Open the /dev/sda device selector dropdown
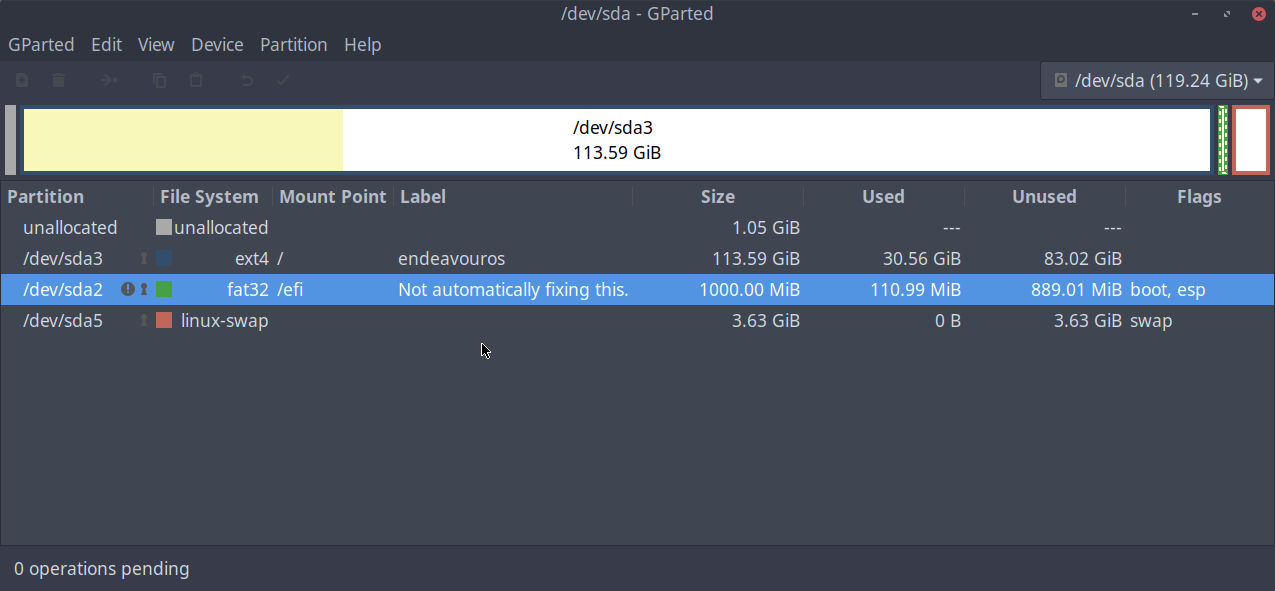This screenshot has height=591, width=1275. [1157, 80]
